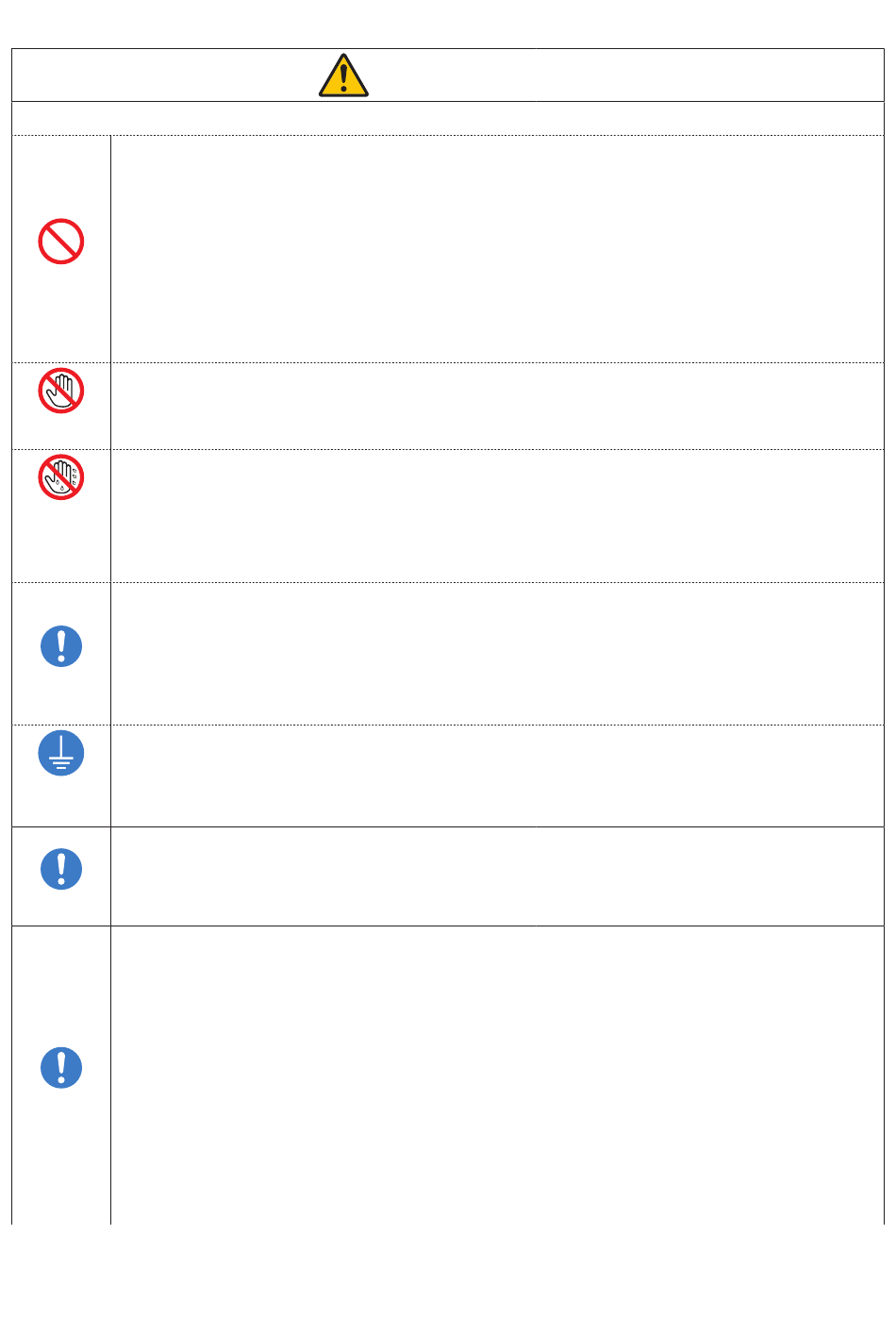Click empty cell beside the prohibition circle icon
Screen dimensions: 896x1318
coord(497,249)
